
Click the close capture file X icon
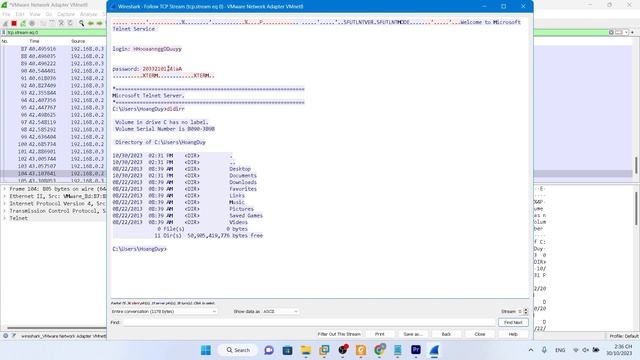61,23
